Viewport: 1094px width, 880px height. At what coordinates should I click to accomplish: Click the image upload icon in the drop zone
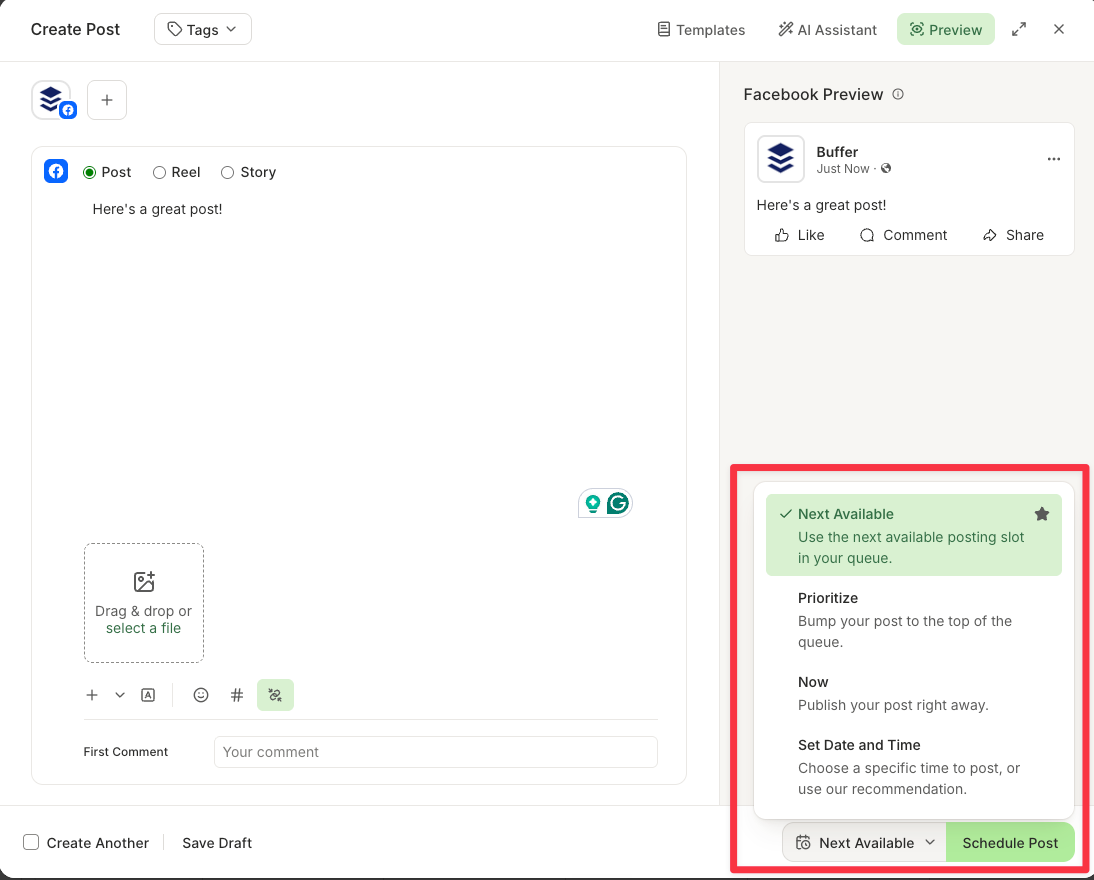pyautogui.click(x=144, y=581)
